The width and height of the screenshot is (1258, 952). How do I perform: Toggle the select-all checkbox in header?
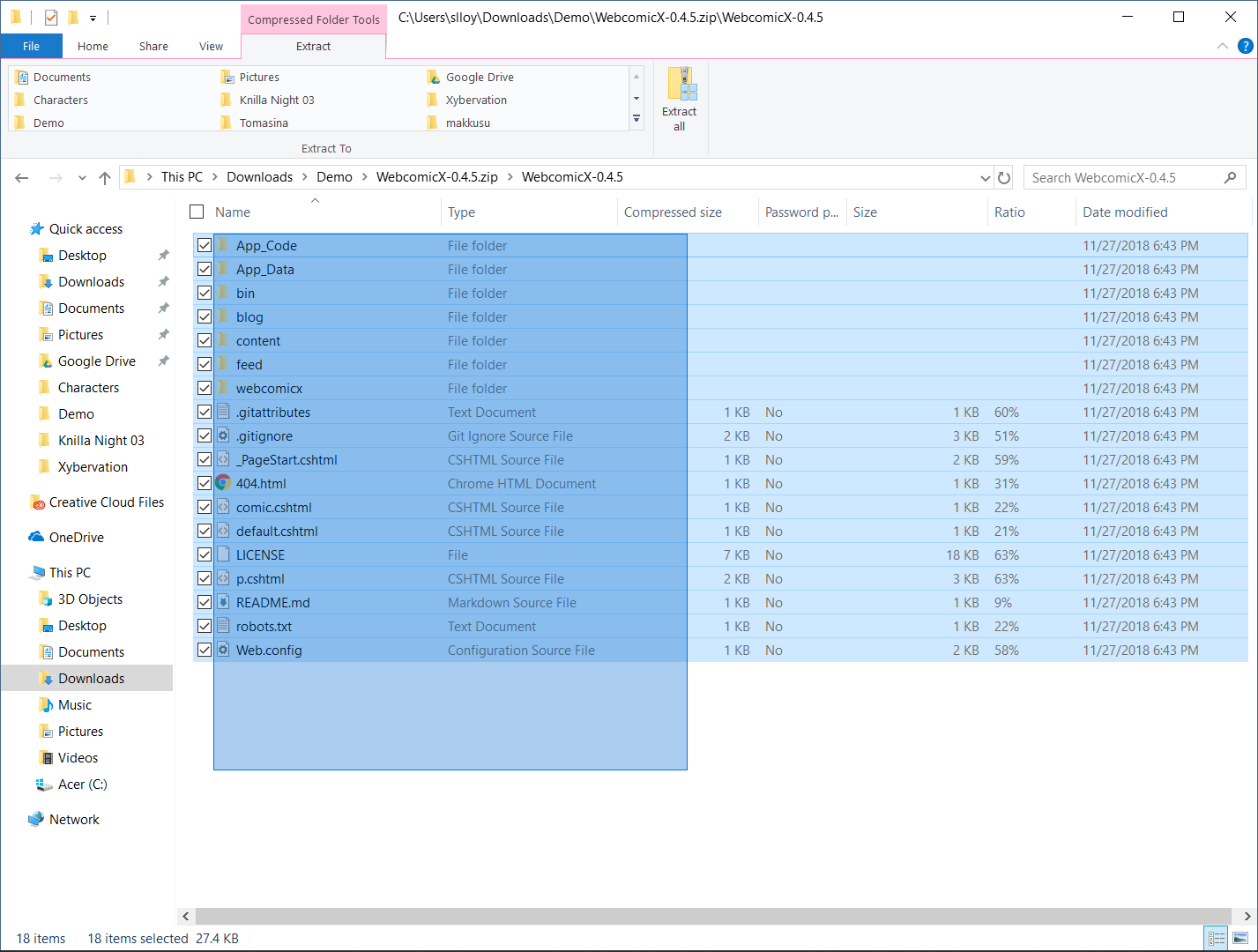(197, 212)
